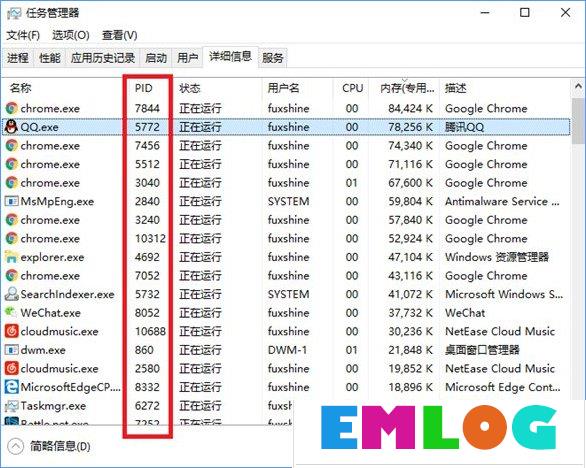Click the SYSTEM user in MsMpEng row

(x=289, y=201)
